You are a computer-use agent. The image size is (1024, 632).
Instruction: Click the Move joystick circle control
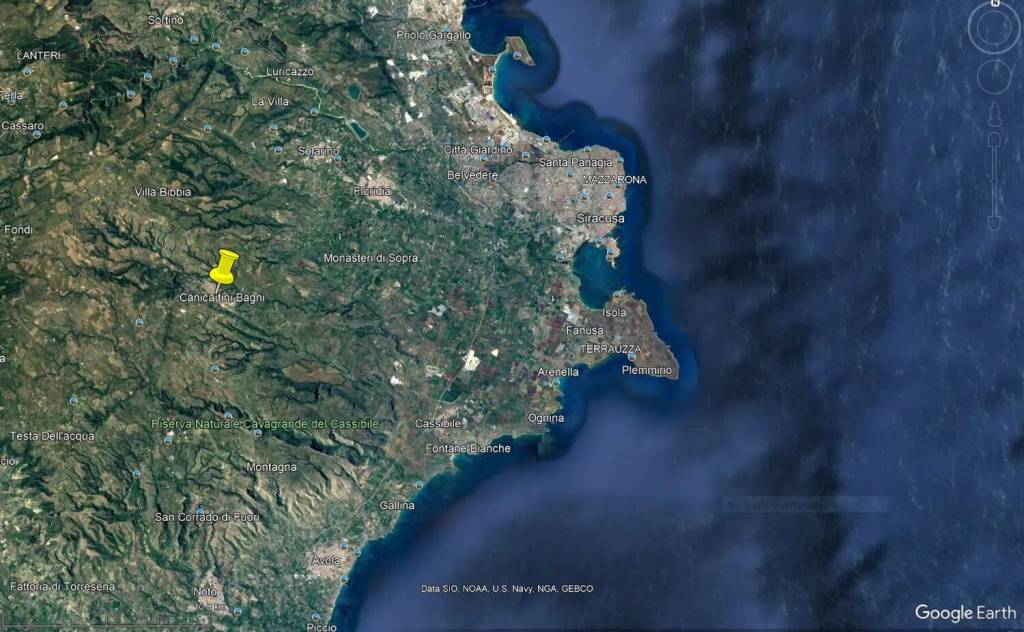click(994, 76)
